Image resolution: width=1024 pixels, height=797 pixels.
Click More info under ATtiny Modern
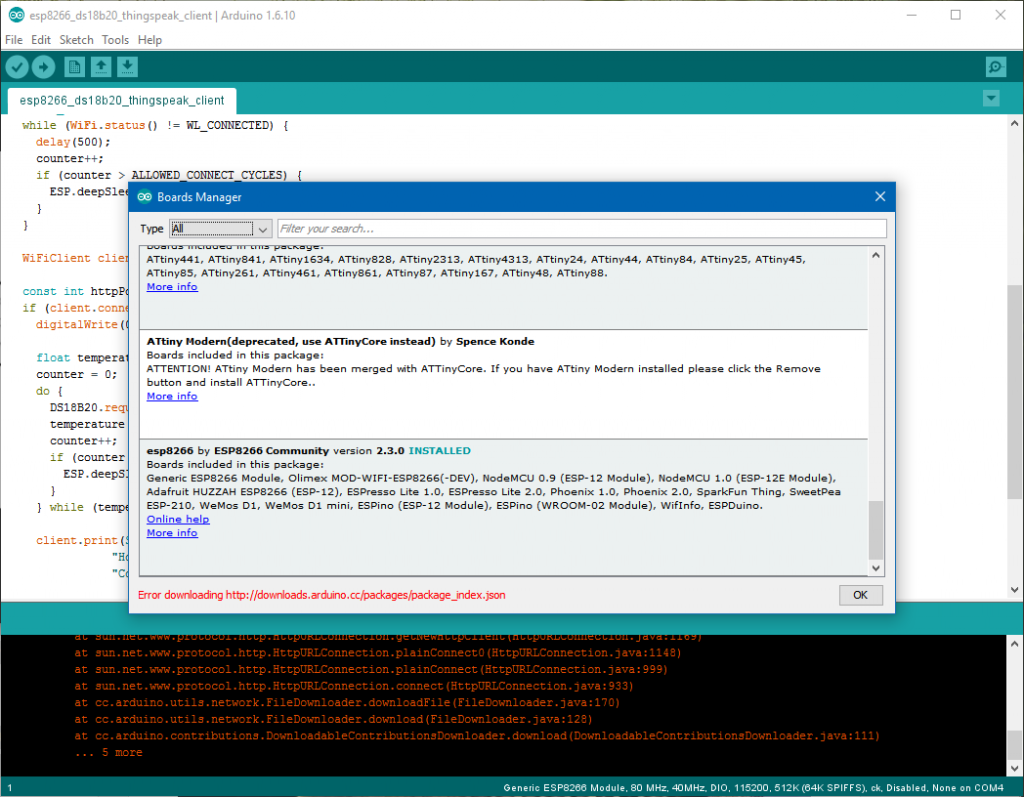pos(172,396)
